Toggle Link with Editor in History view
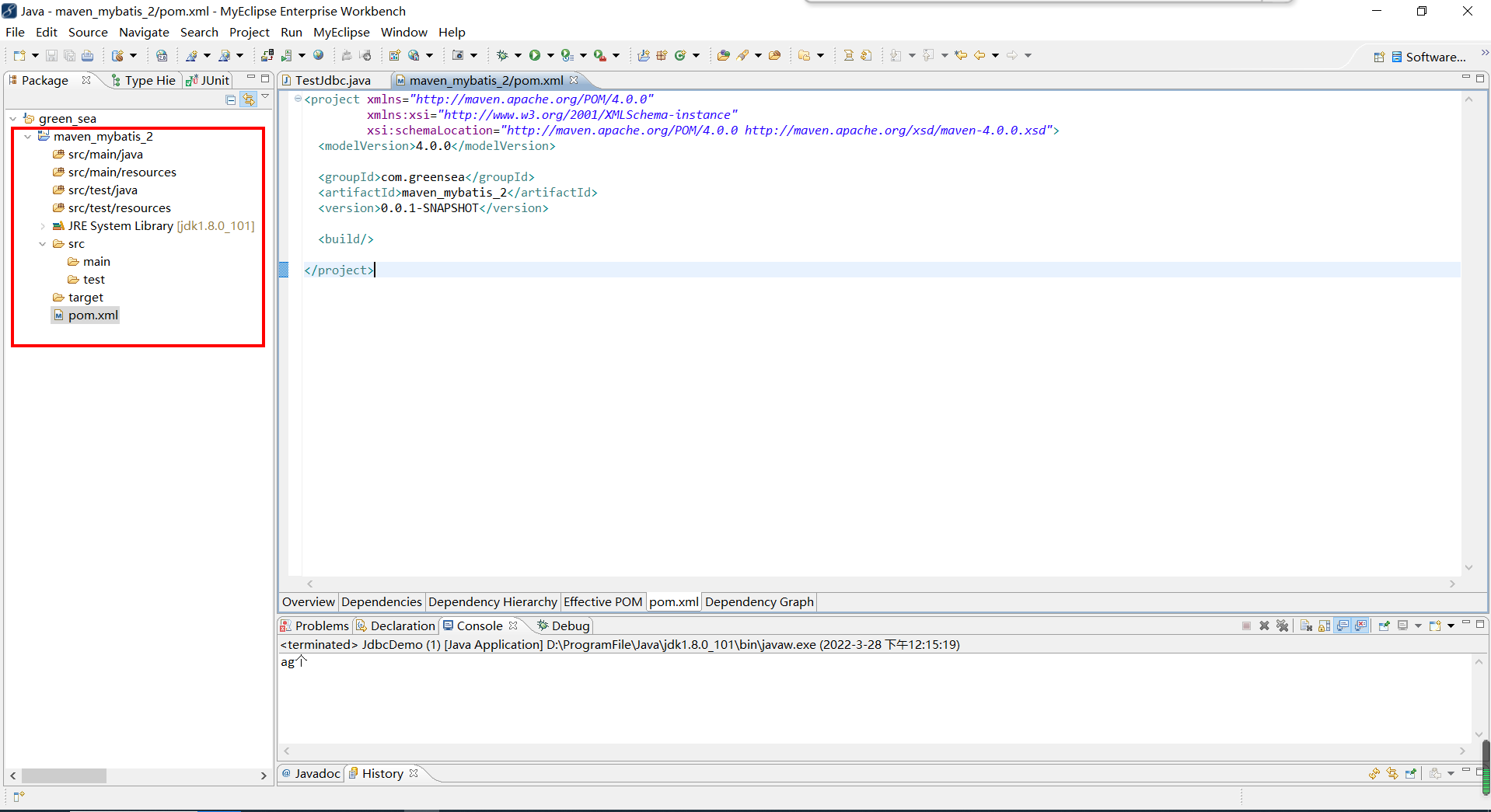Image resolution: width=1491 pixels, height=812 pixels. (x=1392, y=773)
